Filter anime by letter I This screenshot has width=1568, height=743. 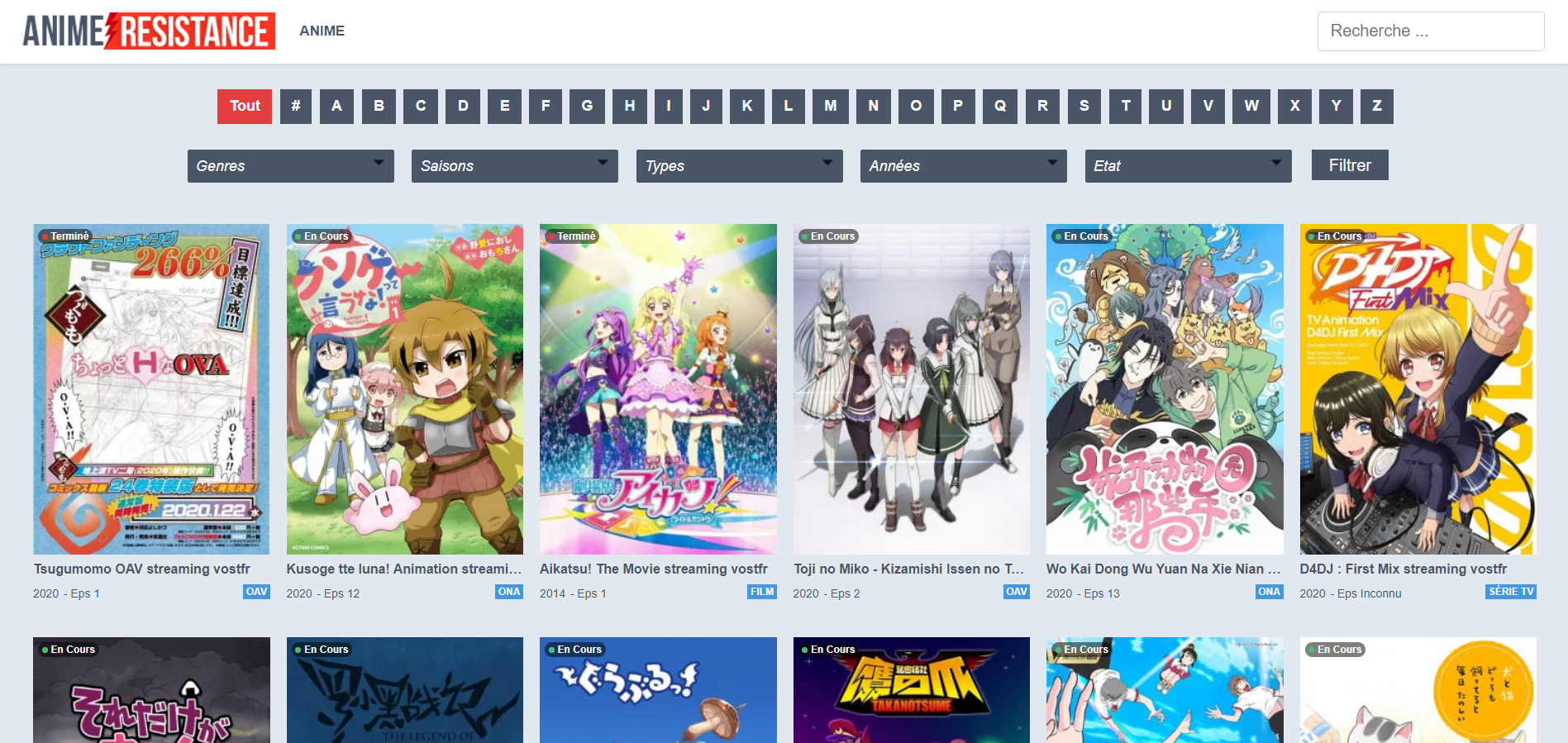pyautogui.click(x=668, y=106)
